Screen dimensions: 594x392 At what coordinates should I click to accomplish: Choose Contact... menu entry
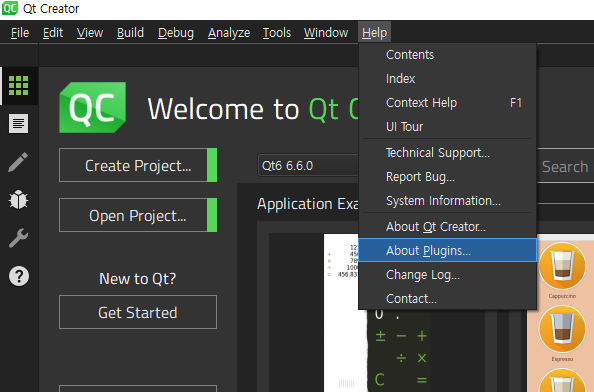(447, 298)
